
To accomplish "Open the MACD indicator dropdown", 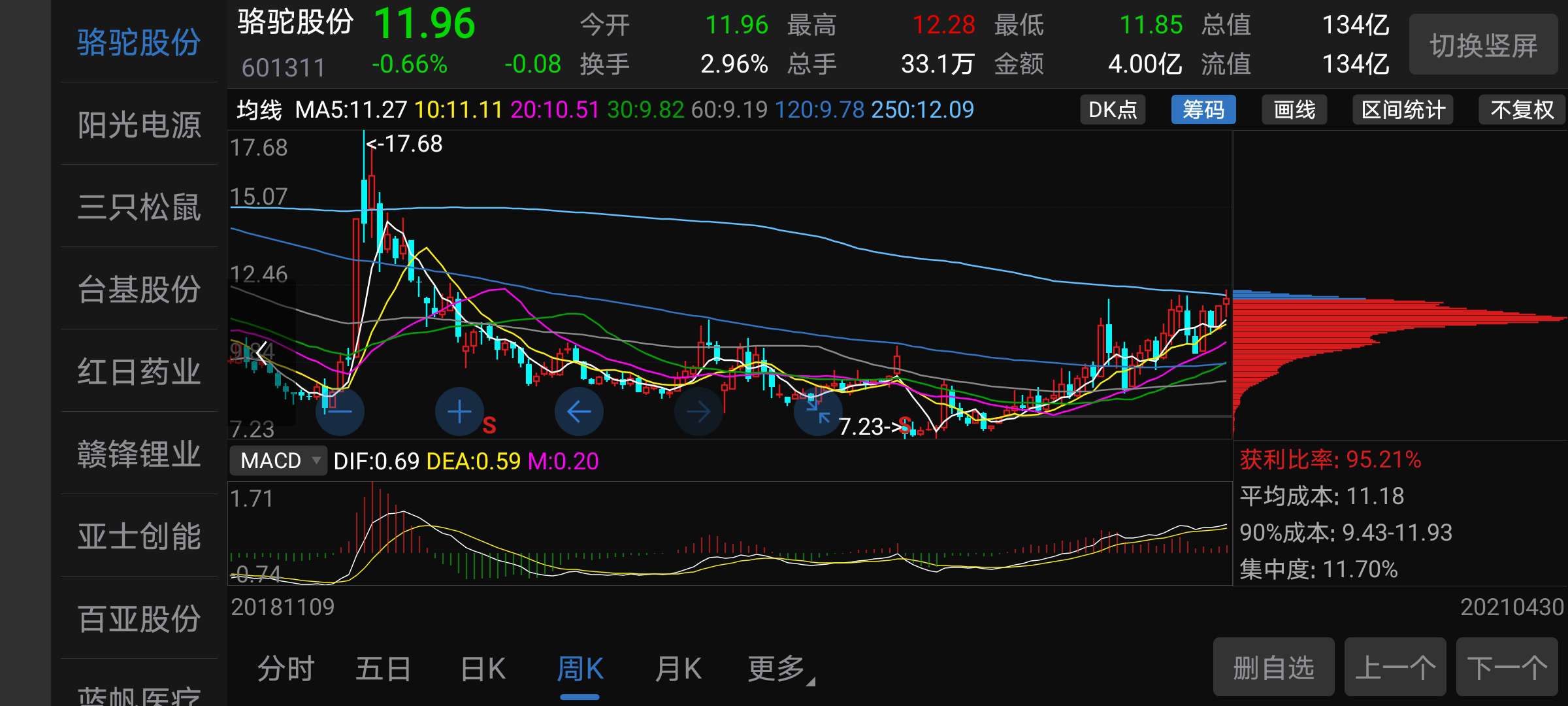I will (x=279, y=461).
